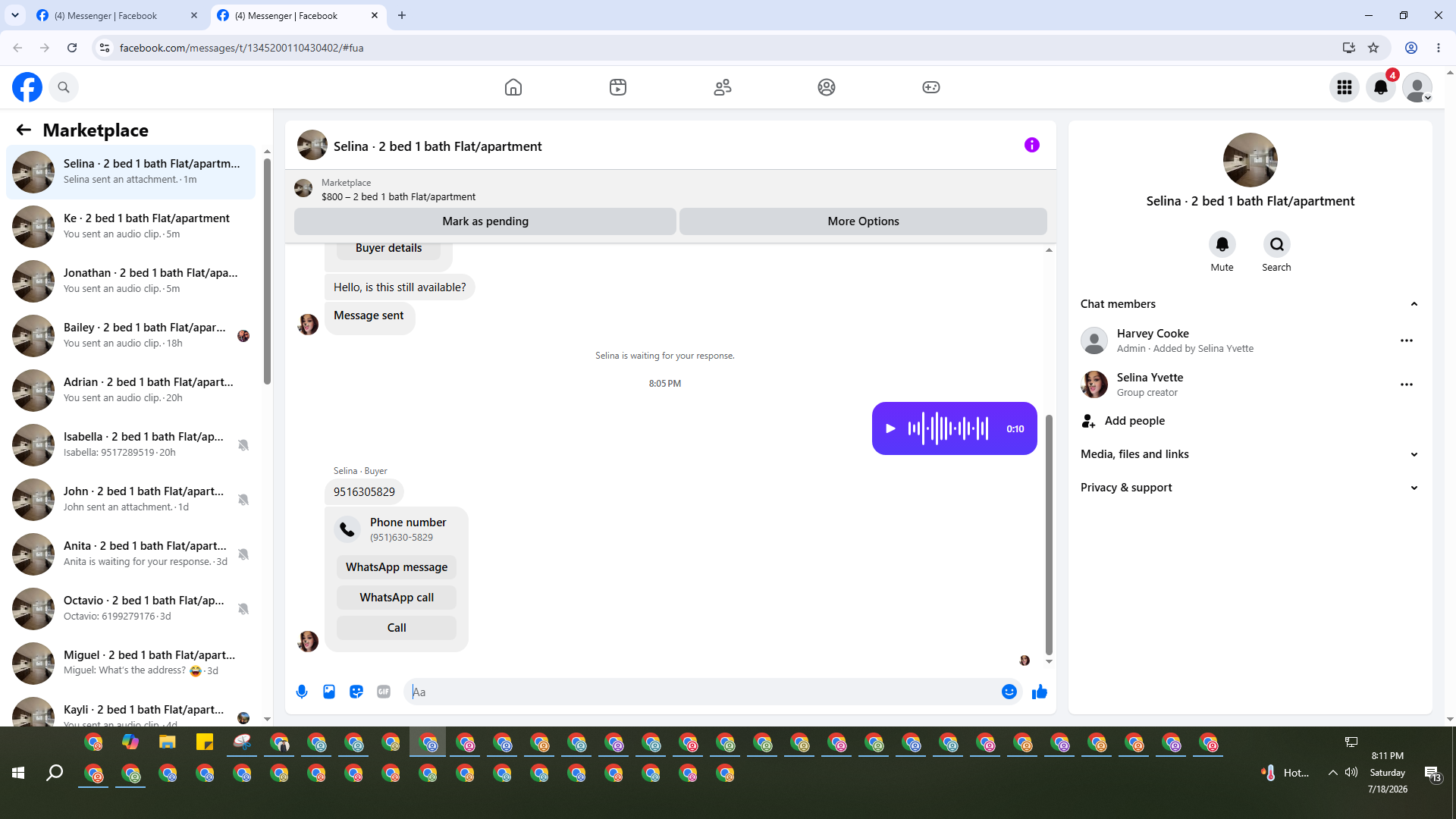Image resolution: width=1456 pixels, height=819 pixels.
Task: Open conversation information purple icon
Action: click(1032, 145)
